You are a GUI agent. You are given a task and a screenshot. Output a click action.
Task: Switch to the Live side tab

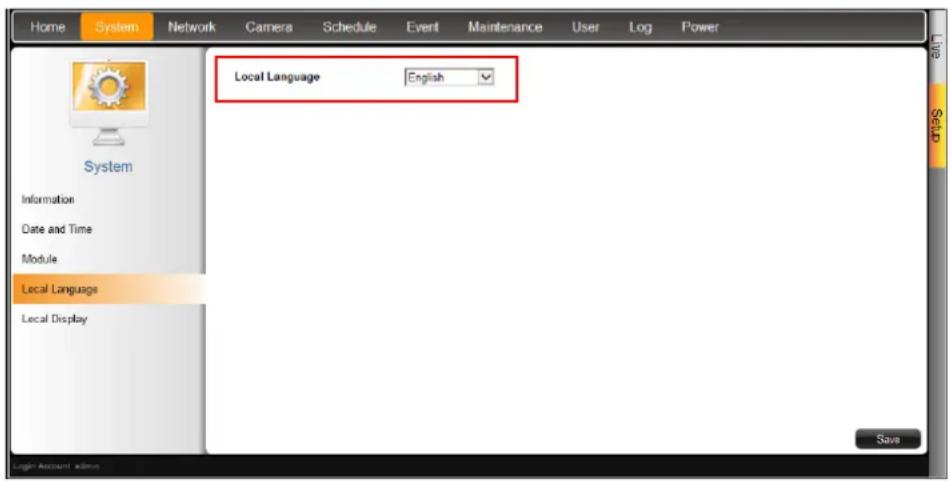pyautogui.click(x=938, y=49)
